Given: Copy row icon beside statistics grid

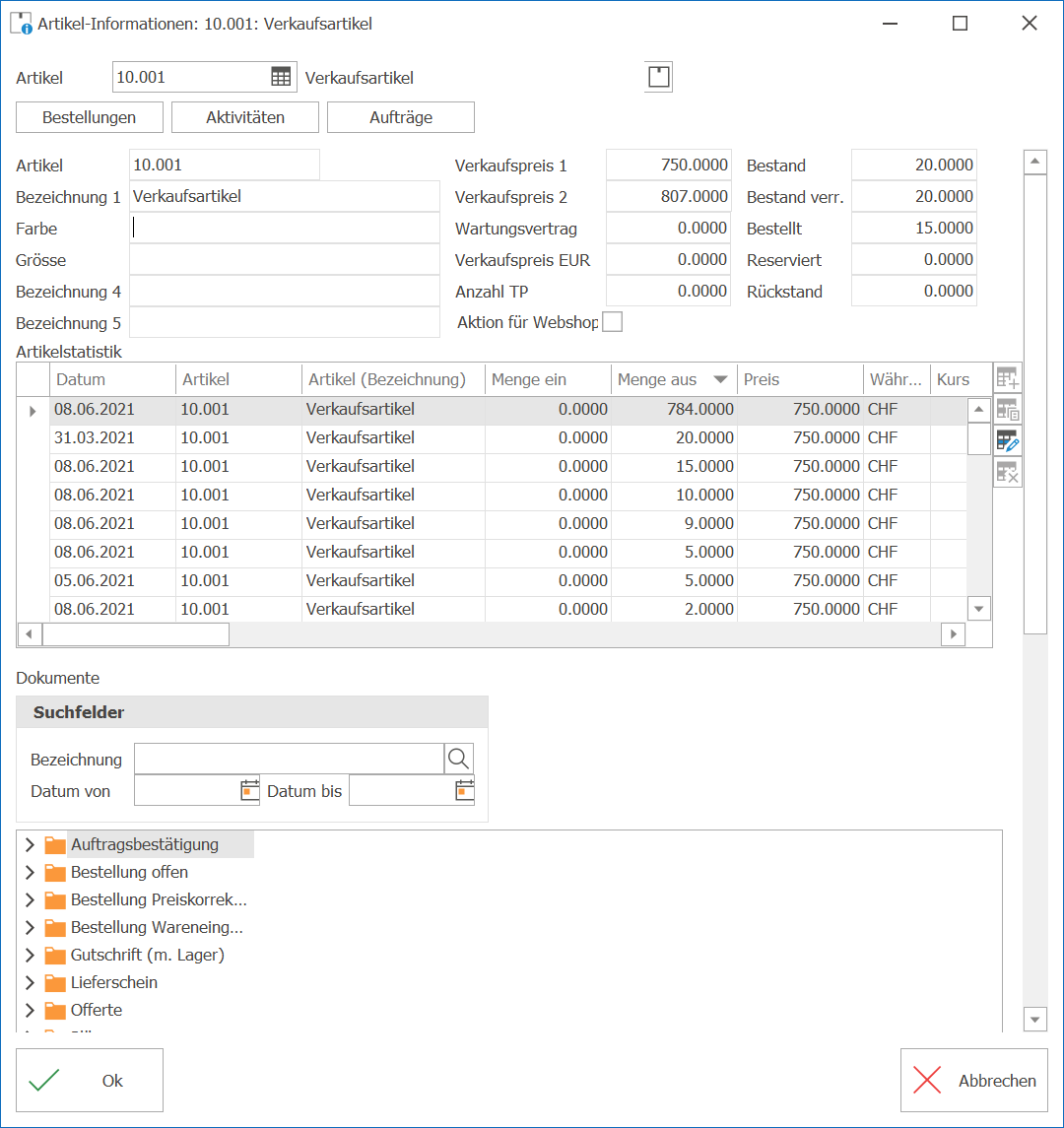Looking at the screenshot, I should coord(1007,410).
